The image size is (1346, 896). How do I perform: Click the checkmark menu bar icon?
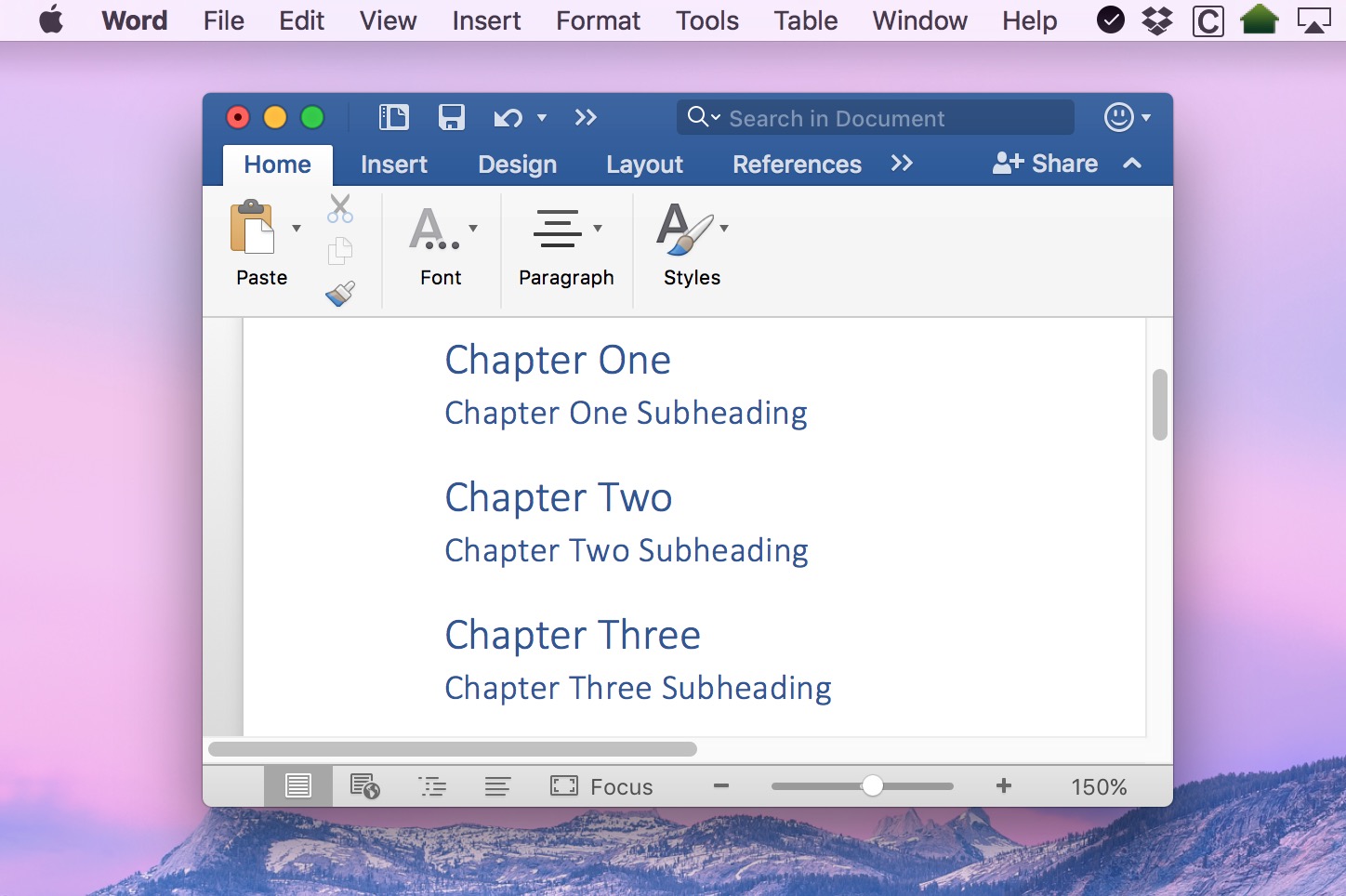click(x=1111, y=20)
